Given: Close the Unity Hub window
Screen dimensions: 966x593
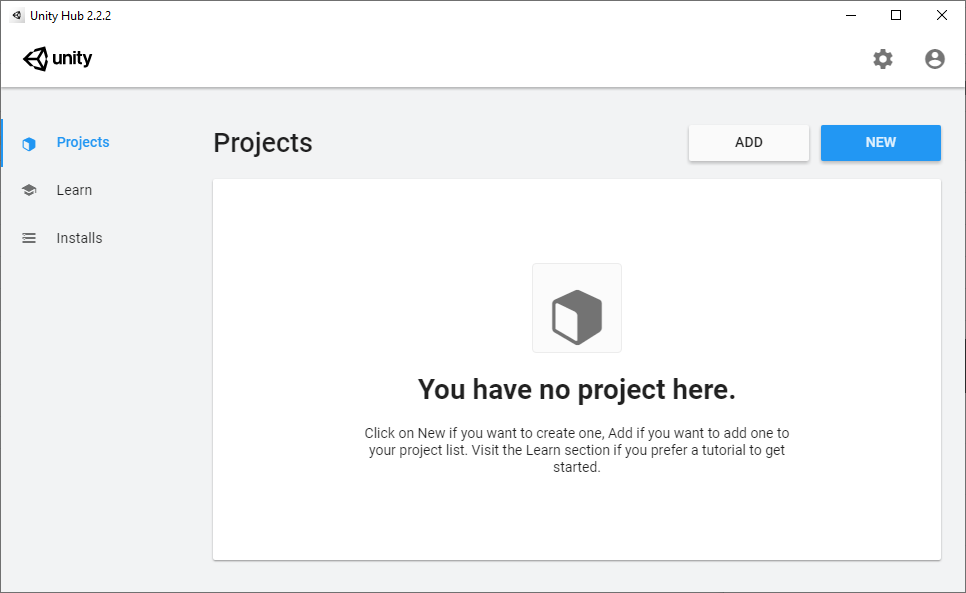Looking at the screenshot, I should point(941,15).
